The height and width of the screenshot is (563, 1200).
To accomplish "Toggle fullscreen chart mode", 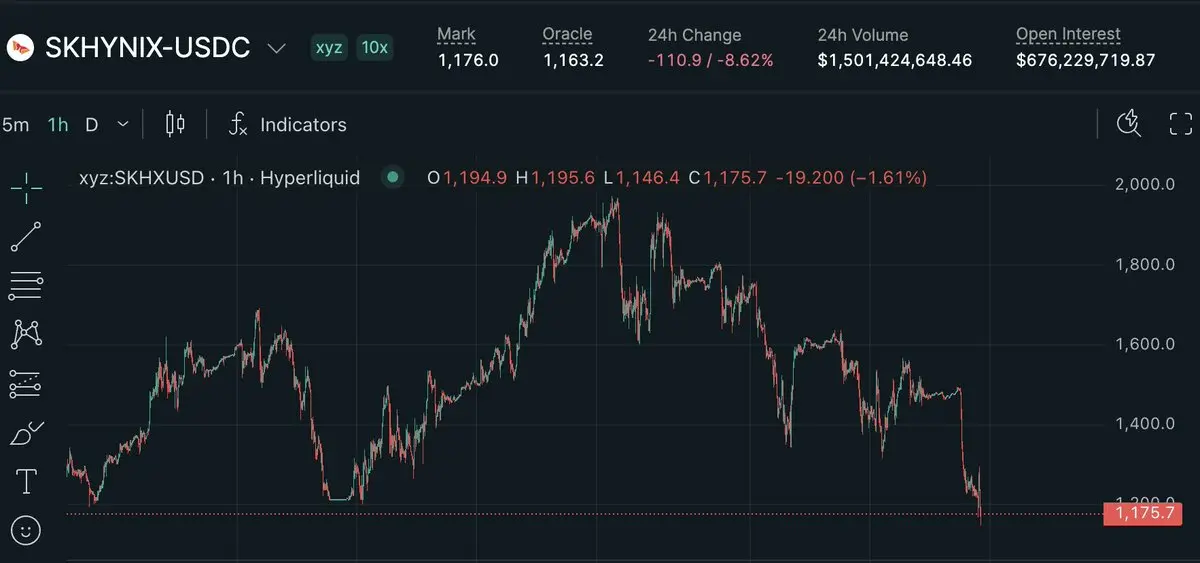I will [x=1181, y=124].
